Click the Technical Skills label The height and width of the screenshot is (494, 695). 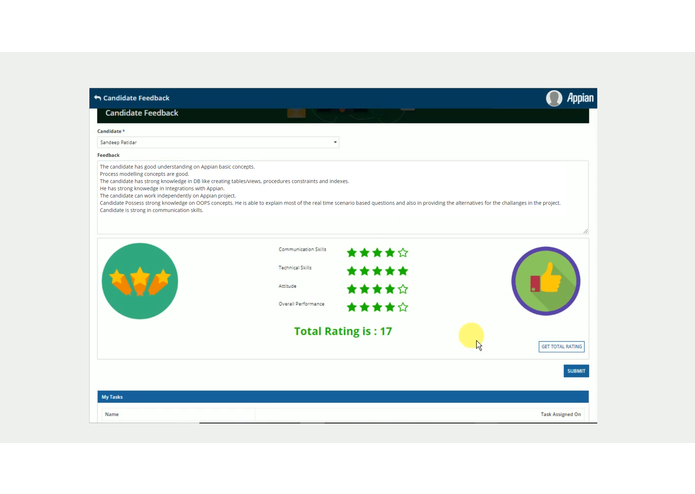tap(295, 268)
